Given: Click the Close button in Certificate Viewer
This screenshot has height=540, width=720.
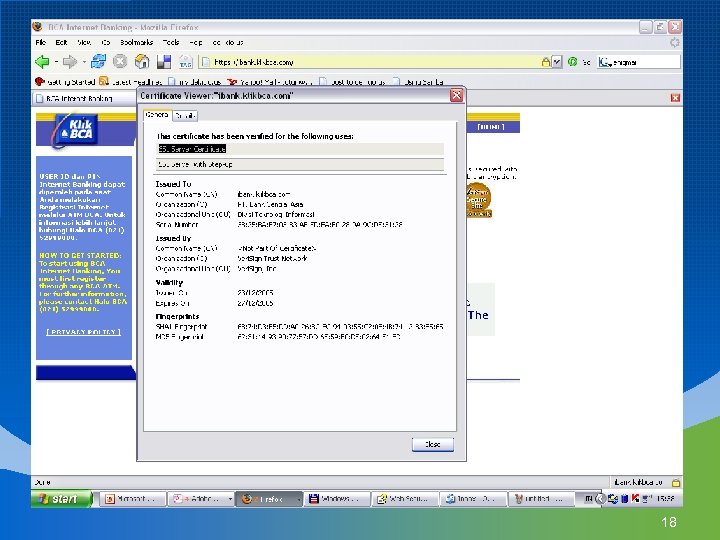Looking at the screenshot, I should [433, 444].
